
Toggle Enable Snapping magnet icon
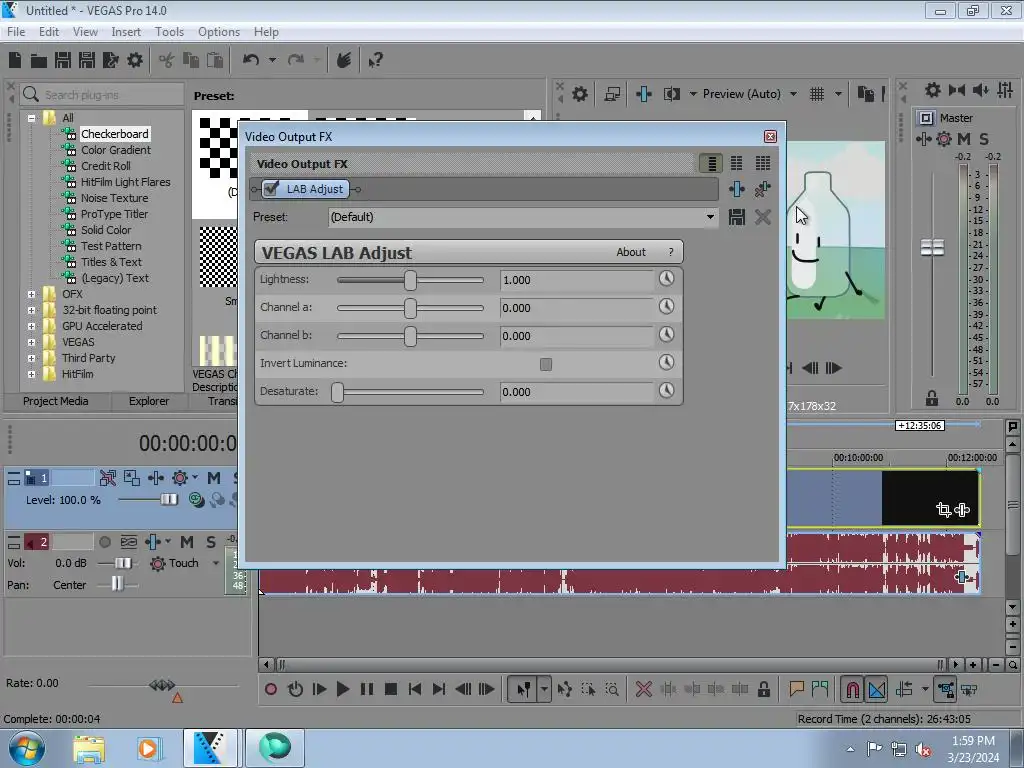pyautogui.click(x=853, y=690)
